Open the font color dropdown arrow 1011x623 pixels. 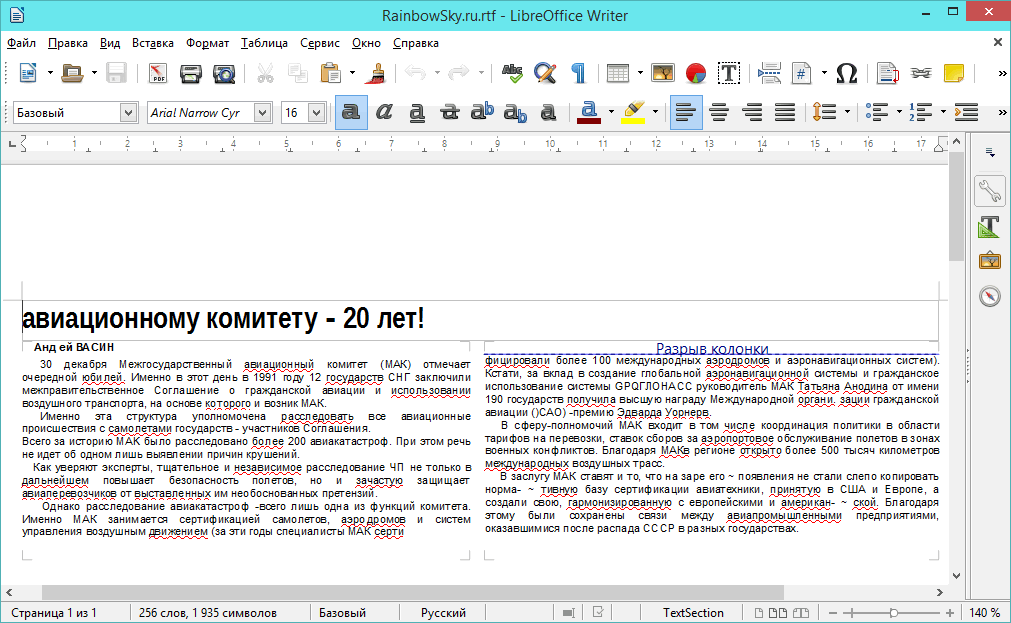pos(611,112)
